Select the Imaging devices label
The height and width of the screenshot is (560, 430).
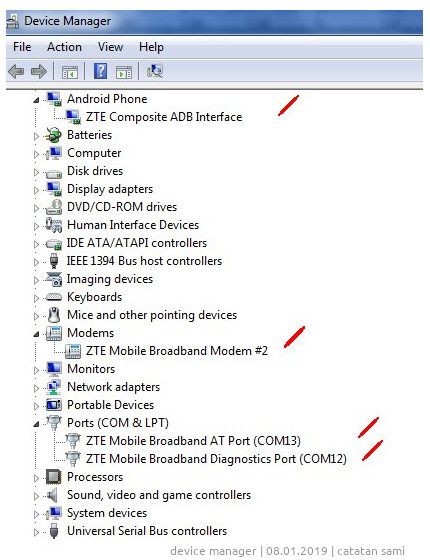pyautogui.click(x=110, y=279)
